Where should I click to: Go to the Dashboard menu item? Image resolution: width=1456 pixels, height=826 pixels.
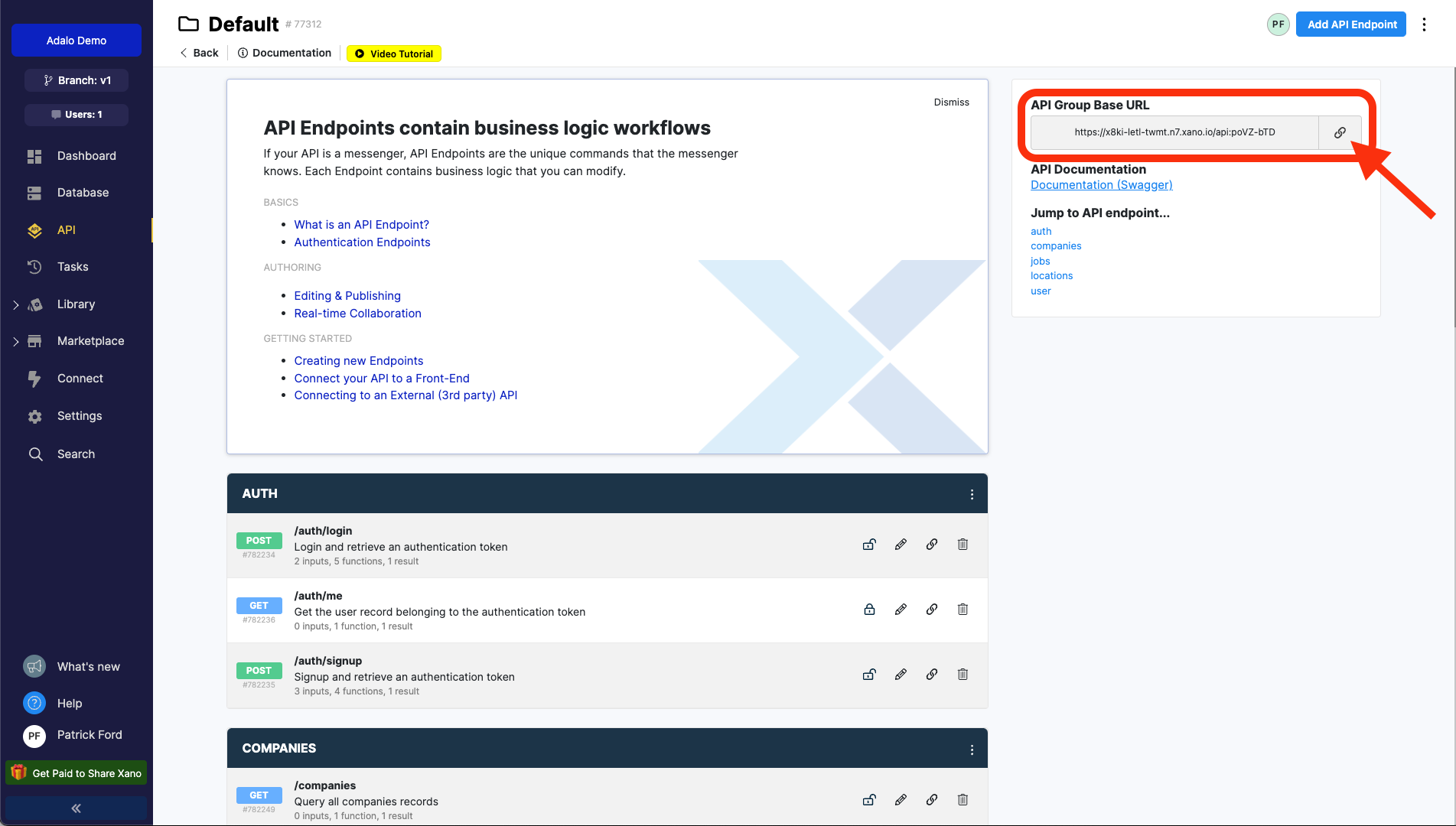(x=86, y=156)
